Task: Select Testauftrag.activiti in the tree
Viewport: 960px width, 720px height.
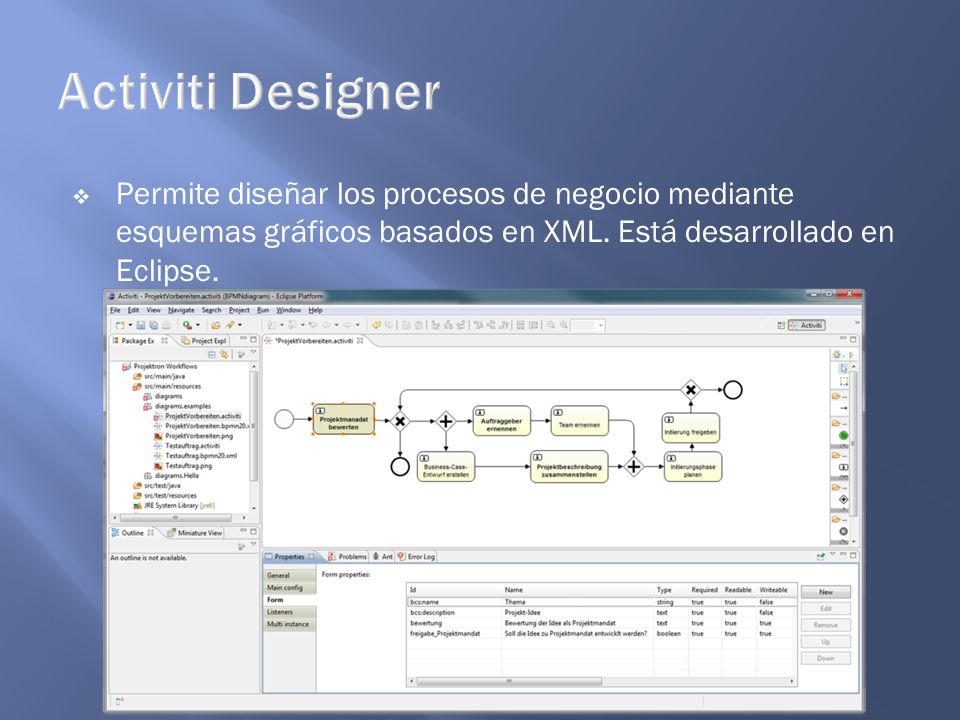Action: point(187,446)
